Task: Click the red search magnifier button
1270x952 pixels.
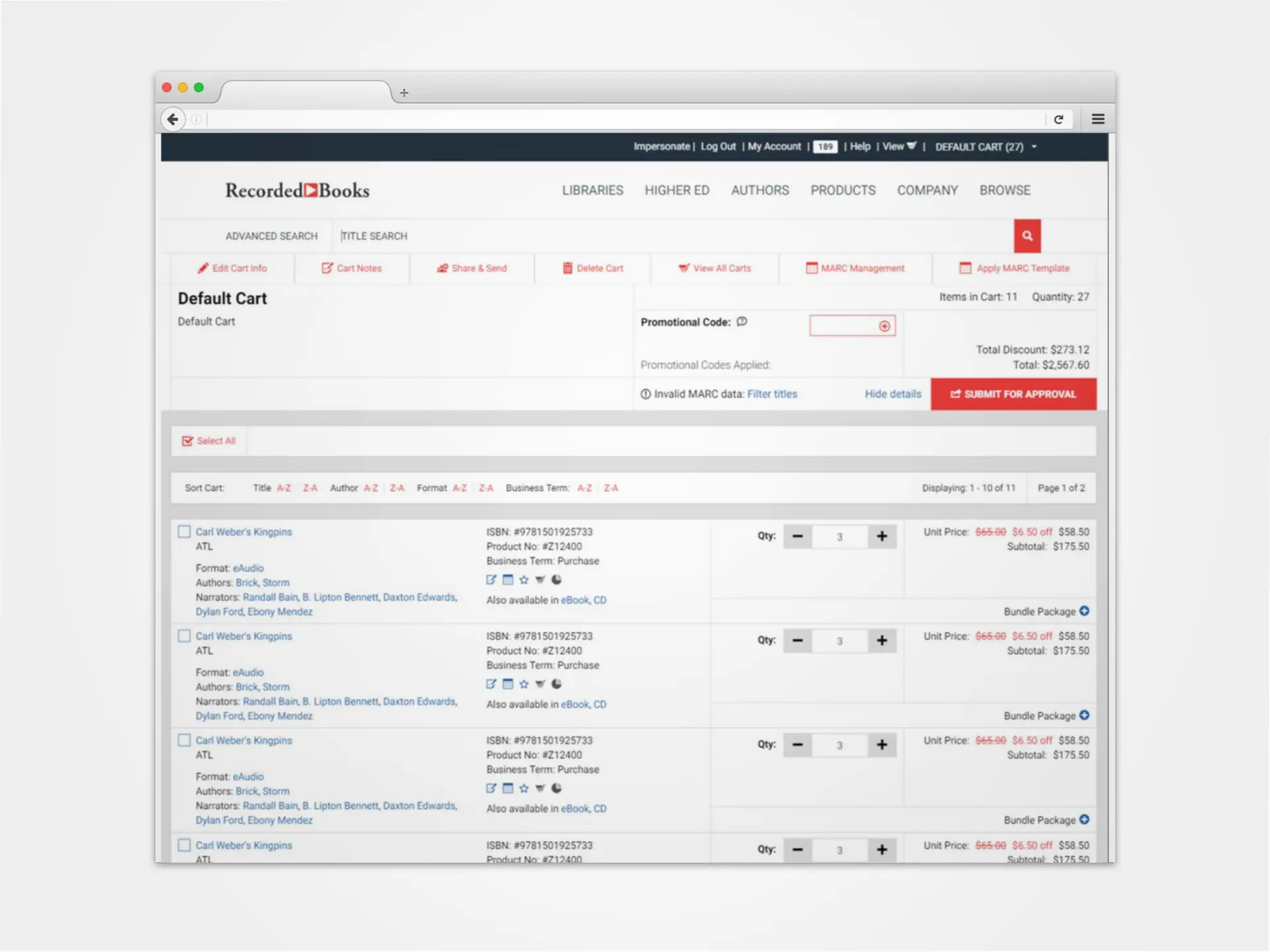Action: tap(1027, 236)
